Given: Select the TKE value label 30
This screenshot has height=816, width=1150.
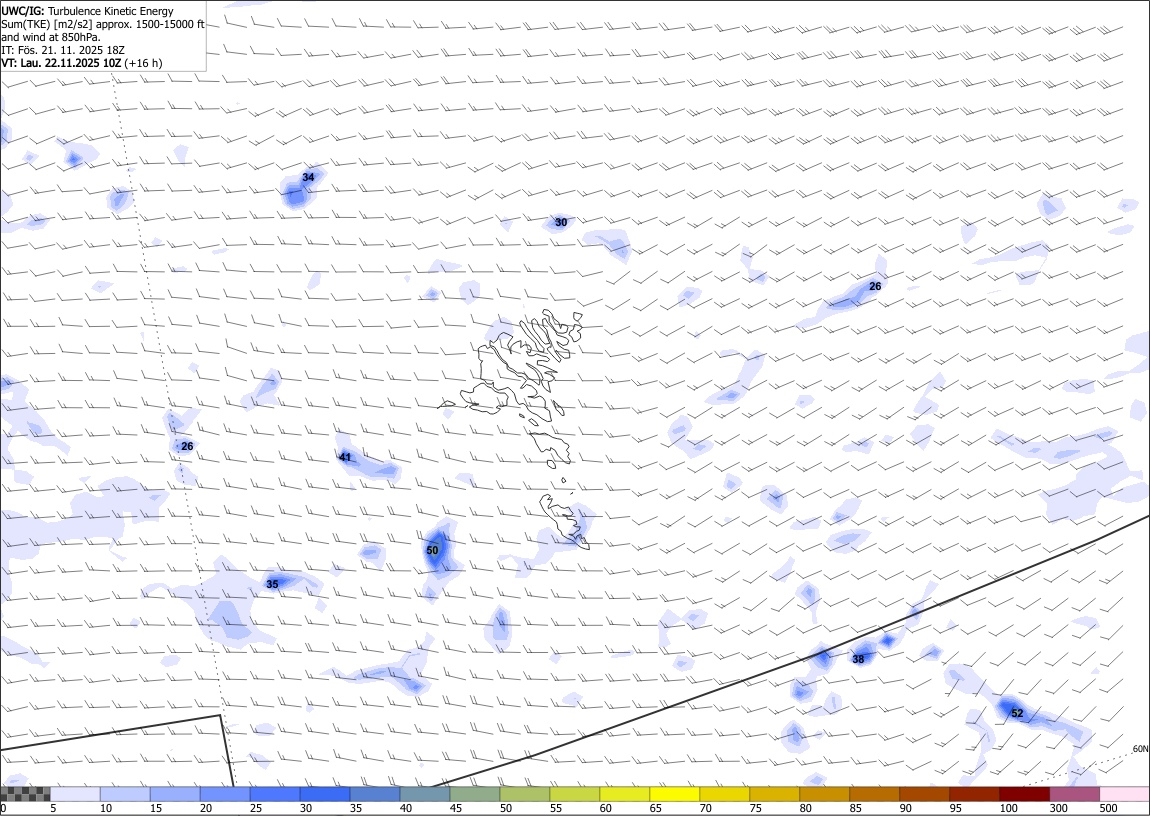Looking at the screenshot, I should pyautogui.click(x=561, y=222).
